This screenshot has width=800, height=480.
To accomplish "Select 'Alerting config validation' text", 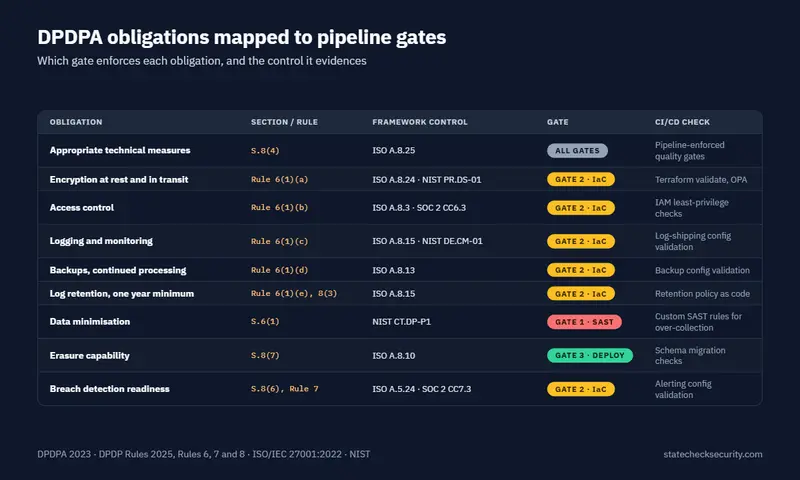I will click(x=683, y=389).
